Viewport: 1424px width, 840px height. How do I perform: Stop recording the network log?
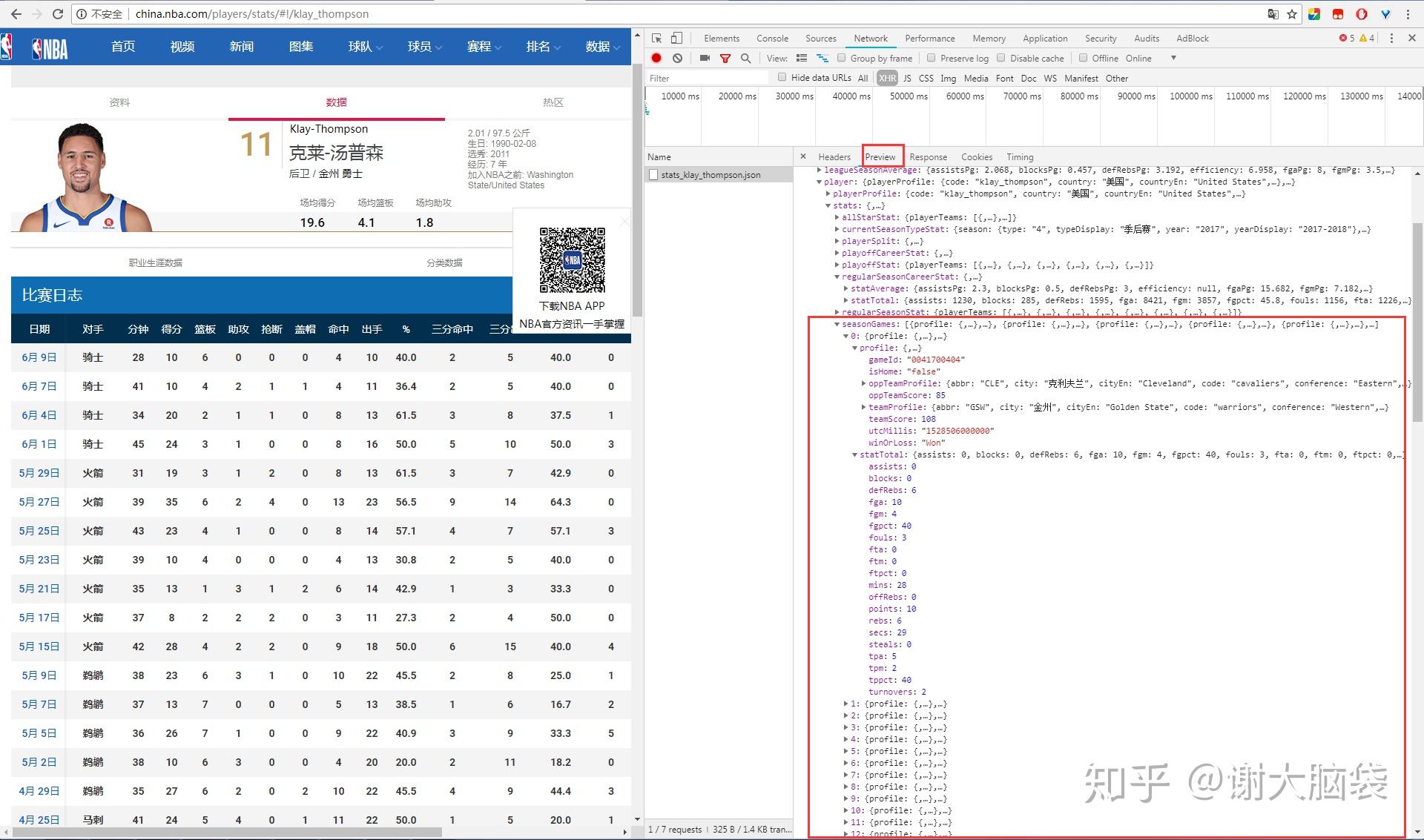click(656, 58)
